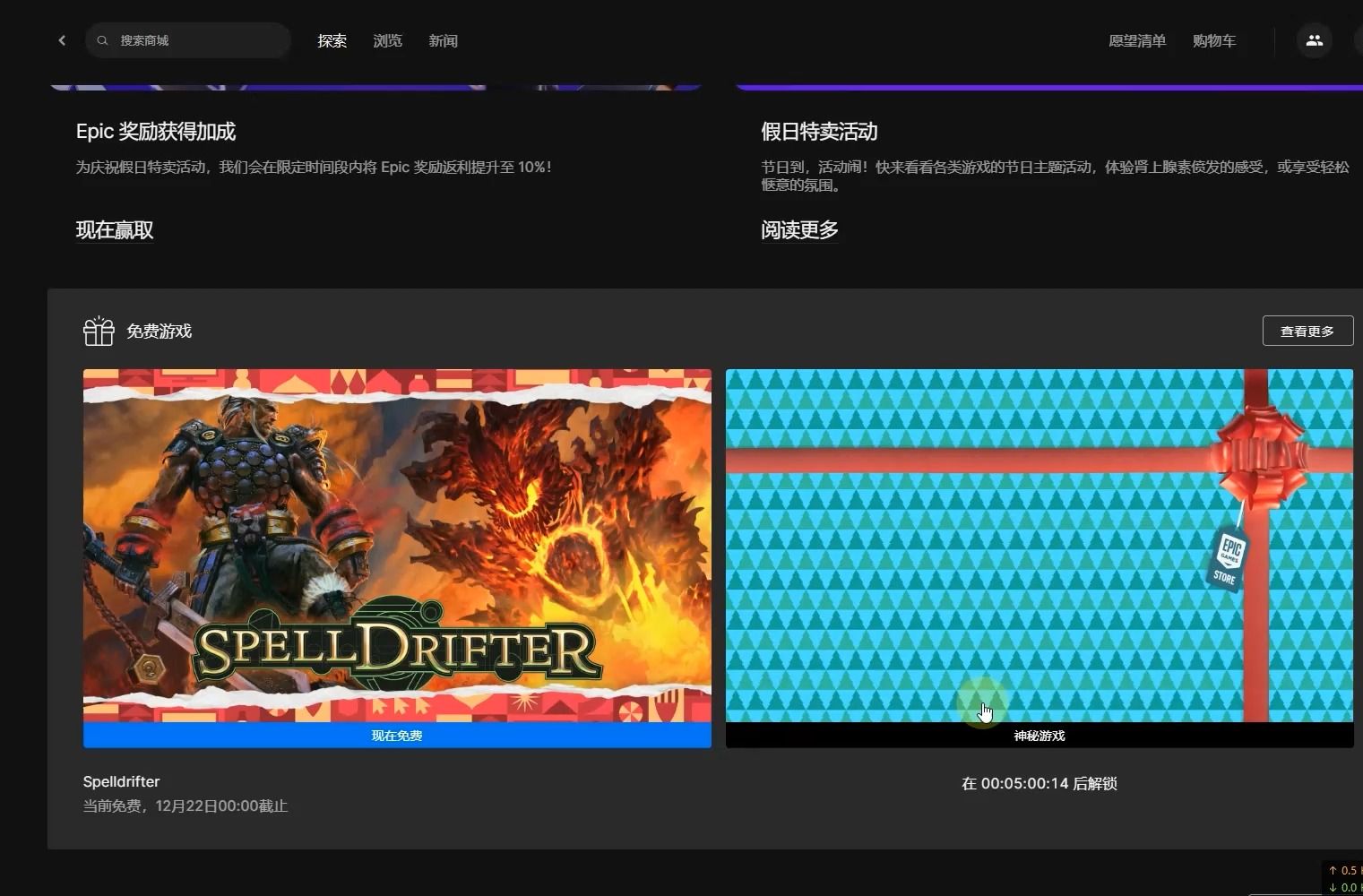Click the holiday sale description paragraph
1363x896 pixels.
pyautogui.click(x=1055, y=176)
